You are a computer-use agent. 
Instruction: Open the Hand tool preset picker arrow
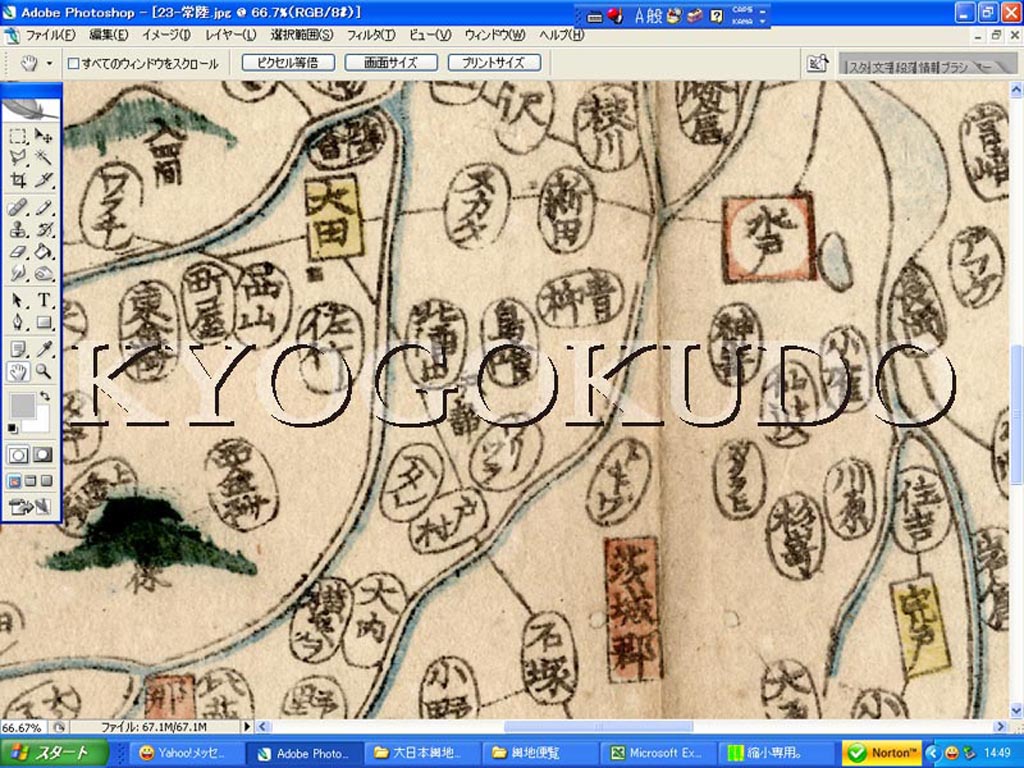[x=49, y=63]
